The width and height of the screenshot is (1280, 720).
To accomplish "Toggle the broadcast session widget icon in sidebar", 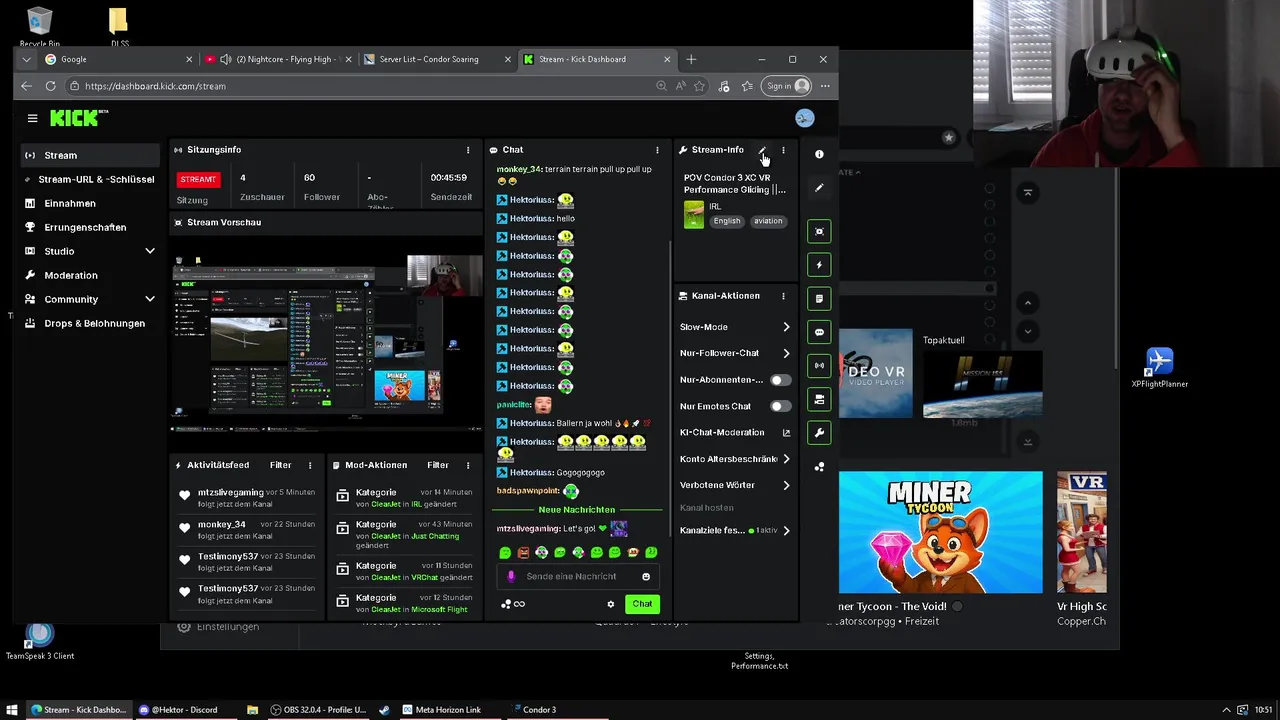I will [x=819, y=365].
